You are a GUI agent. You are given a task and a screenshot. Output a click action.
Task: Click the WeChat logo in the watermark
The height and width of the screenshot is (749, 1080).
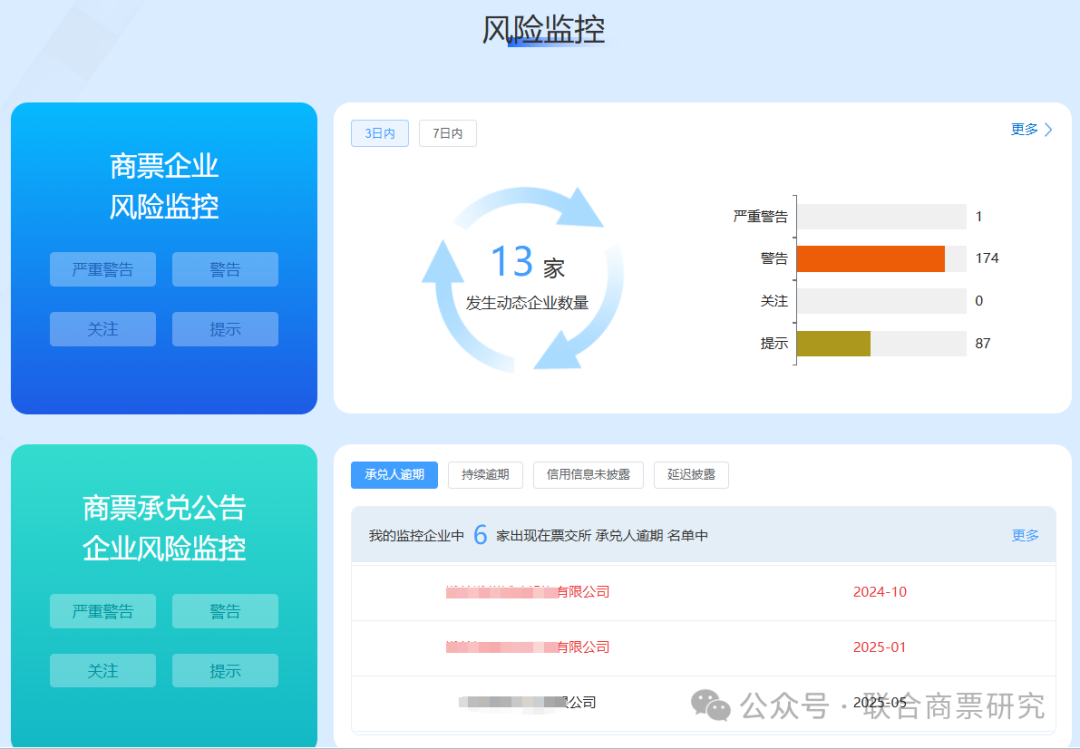711,705
